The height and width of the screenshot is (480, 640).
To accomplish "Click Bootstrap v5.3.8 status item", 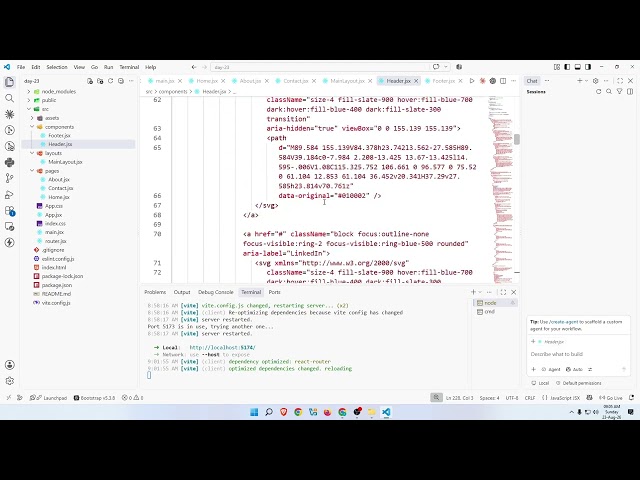I will coord(94,398).
